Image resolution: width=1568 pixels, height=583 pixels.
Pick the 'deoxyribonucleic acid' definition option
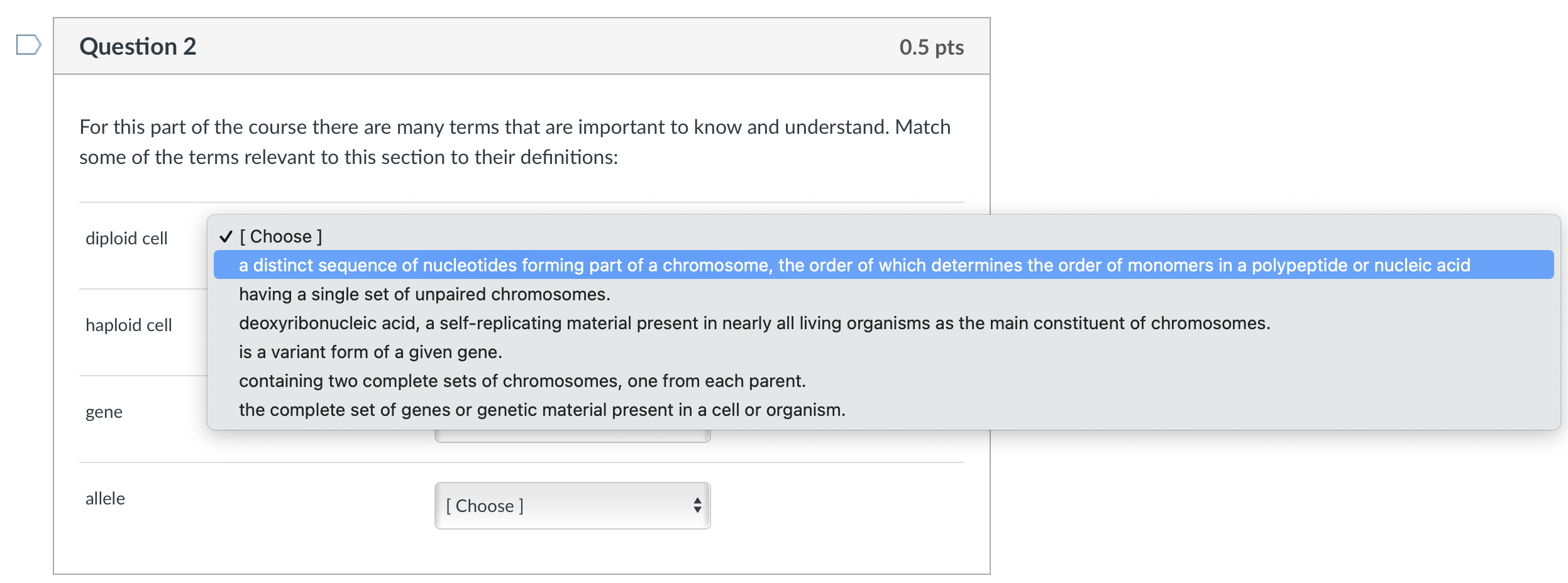754,323
